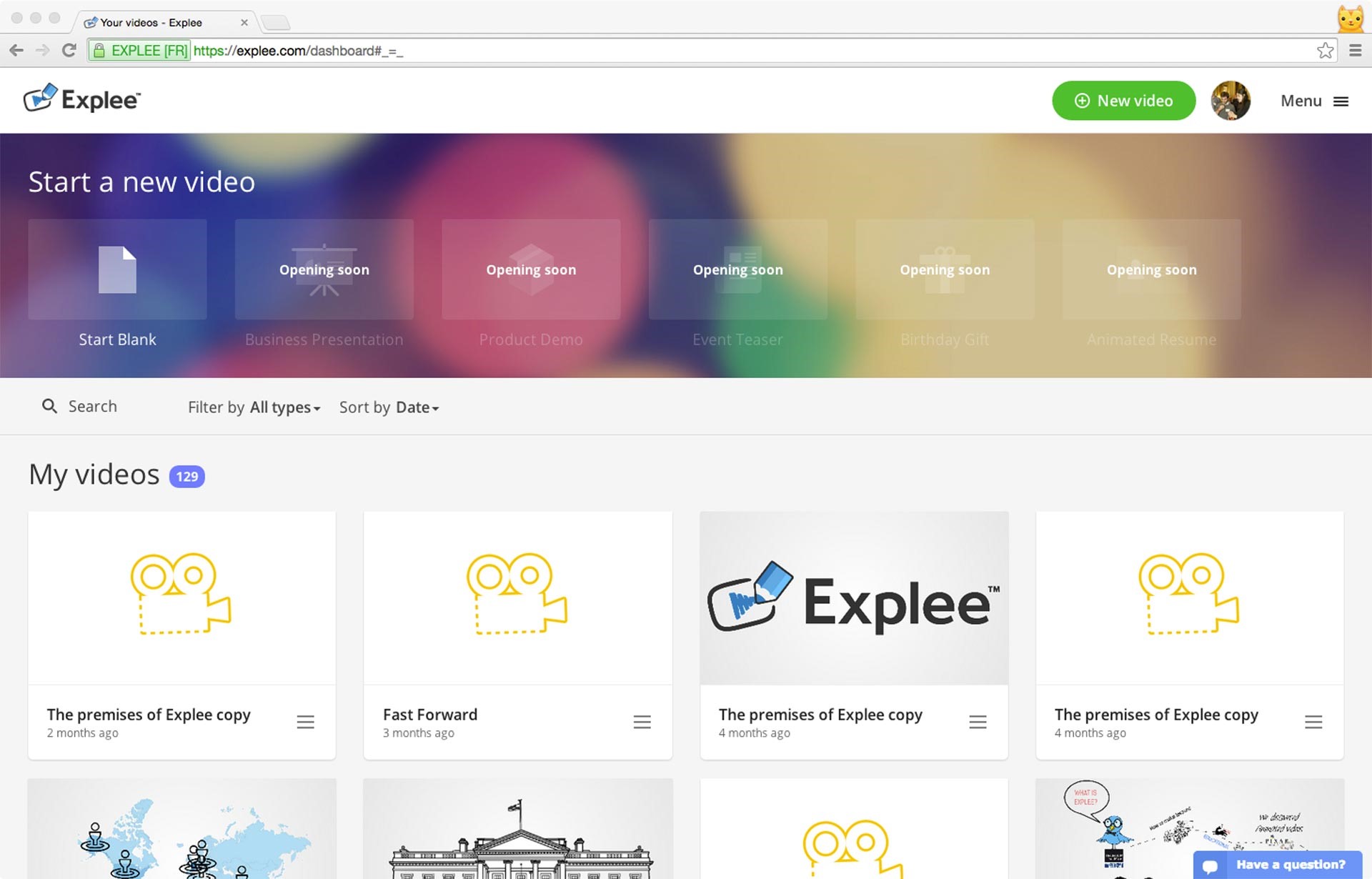
Task: Open the Filter by All types dropdown
Action: 284,407
